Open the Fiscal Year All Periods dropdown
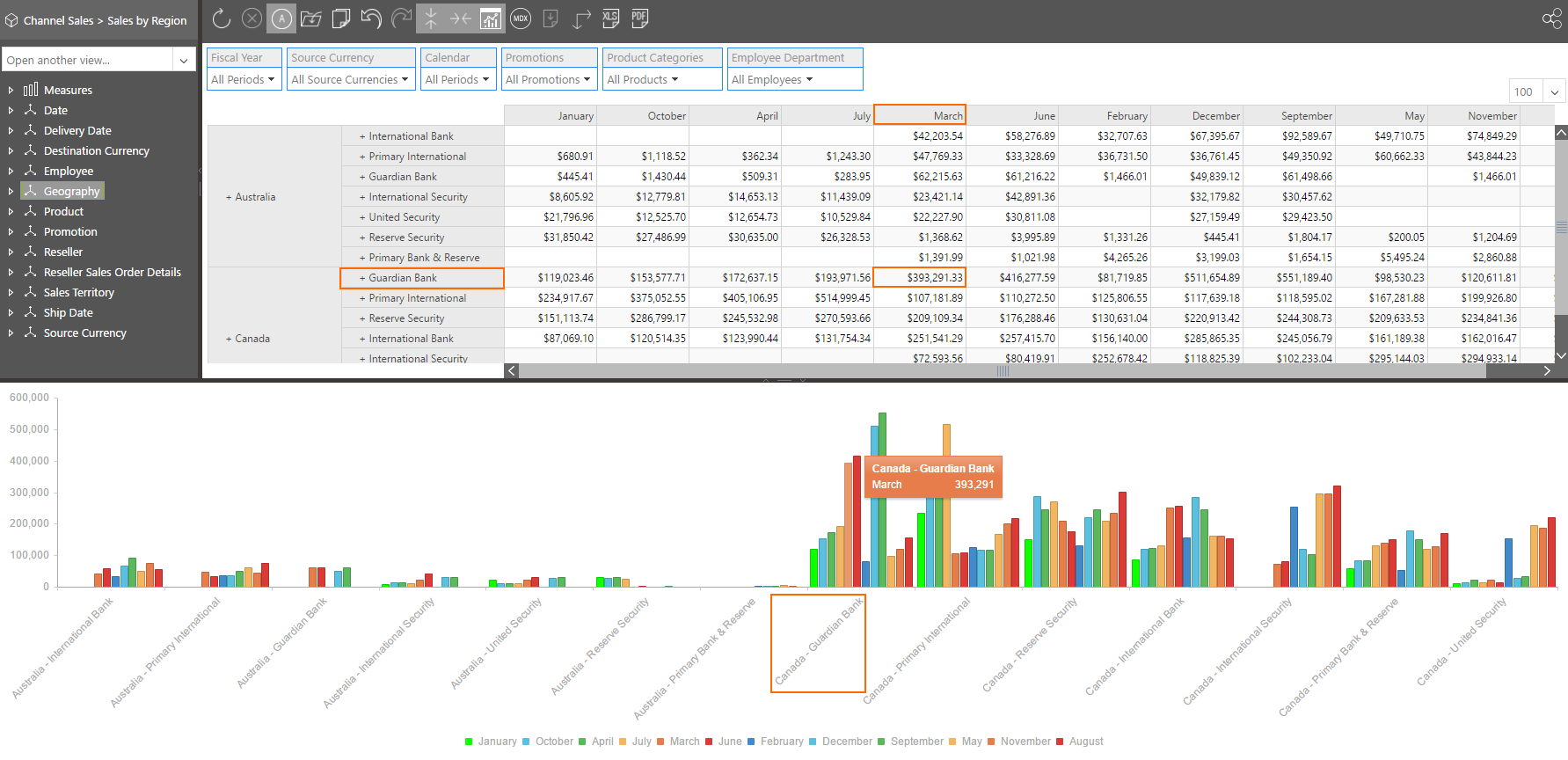This screenshot has width=1568, height=760. click(x=244, y=79)
